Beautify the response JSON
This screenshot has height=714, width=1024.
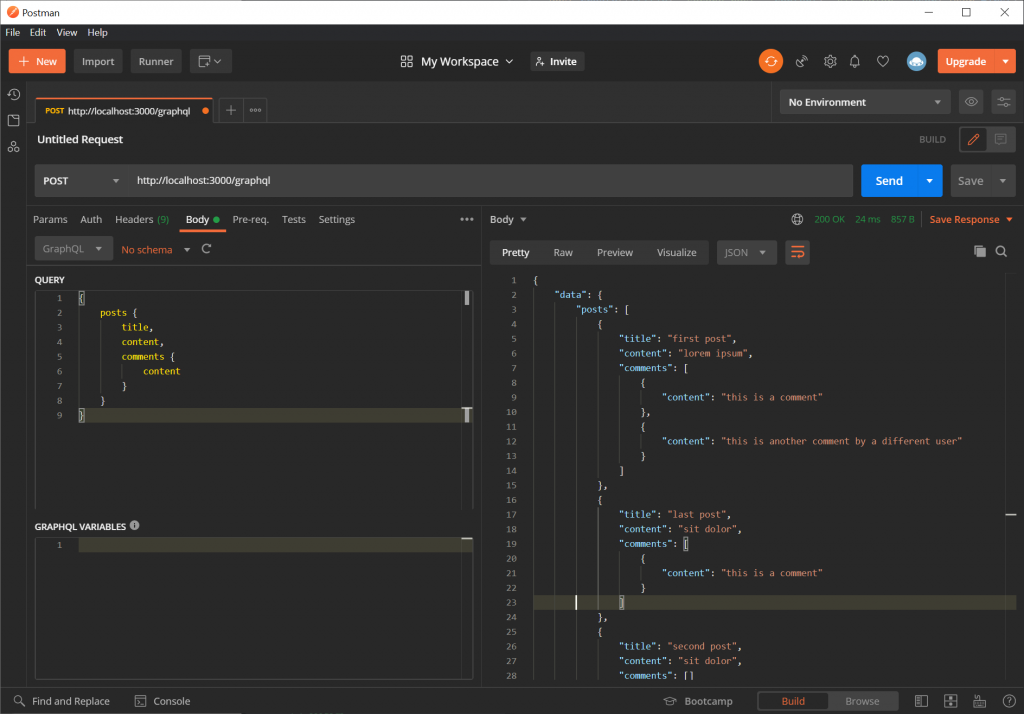[797, 252]
